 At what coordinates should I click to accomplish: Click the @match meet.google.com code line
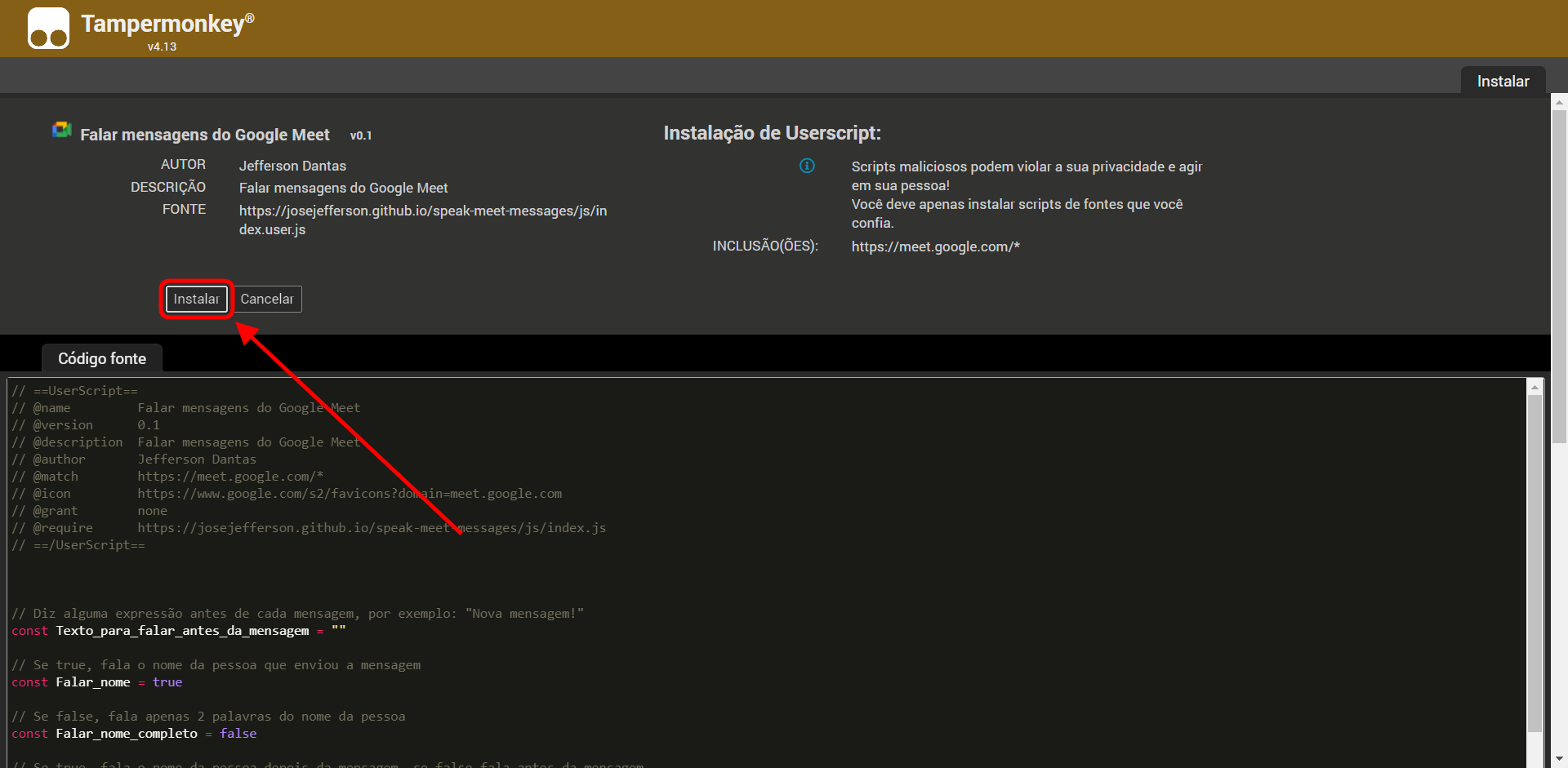(x=167, y=477)
